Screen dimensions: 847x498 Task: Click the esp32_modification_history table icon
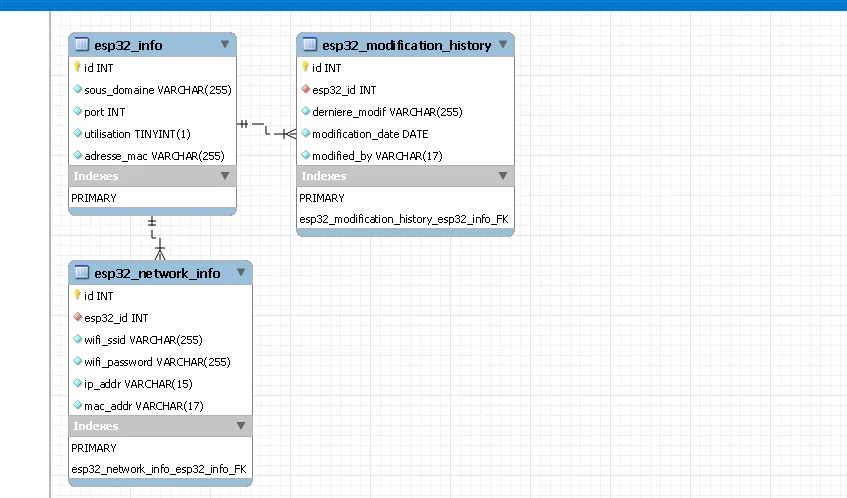[310, 44]
